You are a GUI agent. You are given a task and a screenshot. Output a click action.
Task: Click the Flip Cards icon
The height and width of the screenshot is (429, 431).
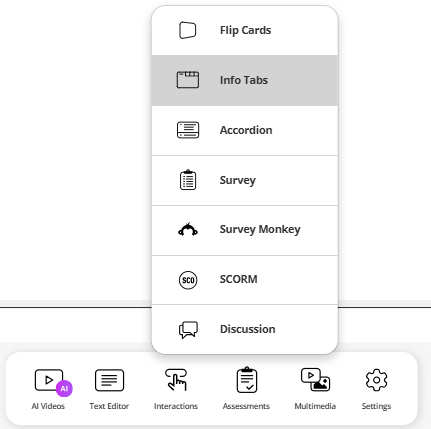188,30
